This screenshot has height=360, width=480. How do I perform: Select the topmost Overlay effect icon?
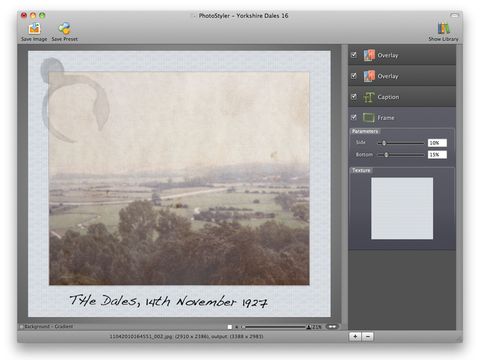[369, 55]
